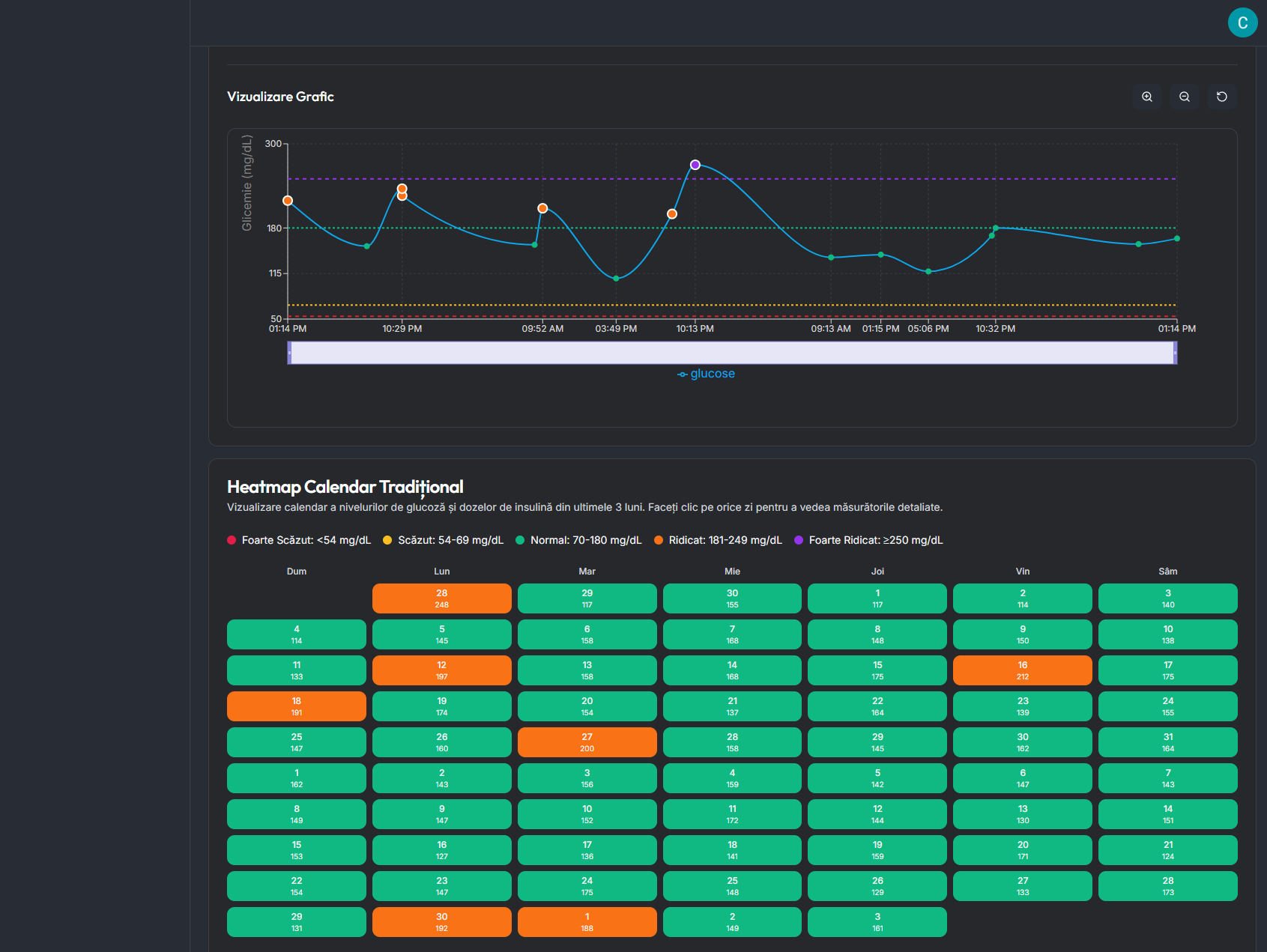Open orange day 1 showing 188
Screen dimensions: 1267x952
(587, 921)
